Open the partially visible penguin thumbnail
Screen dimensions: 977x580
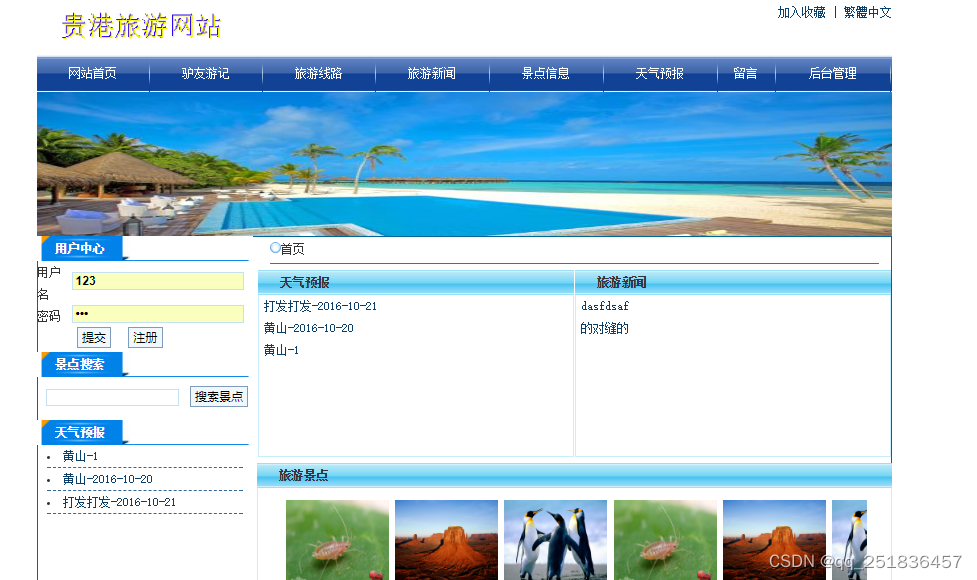tap(849, 540)
